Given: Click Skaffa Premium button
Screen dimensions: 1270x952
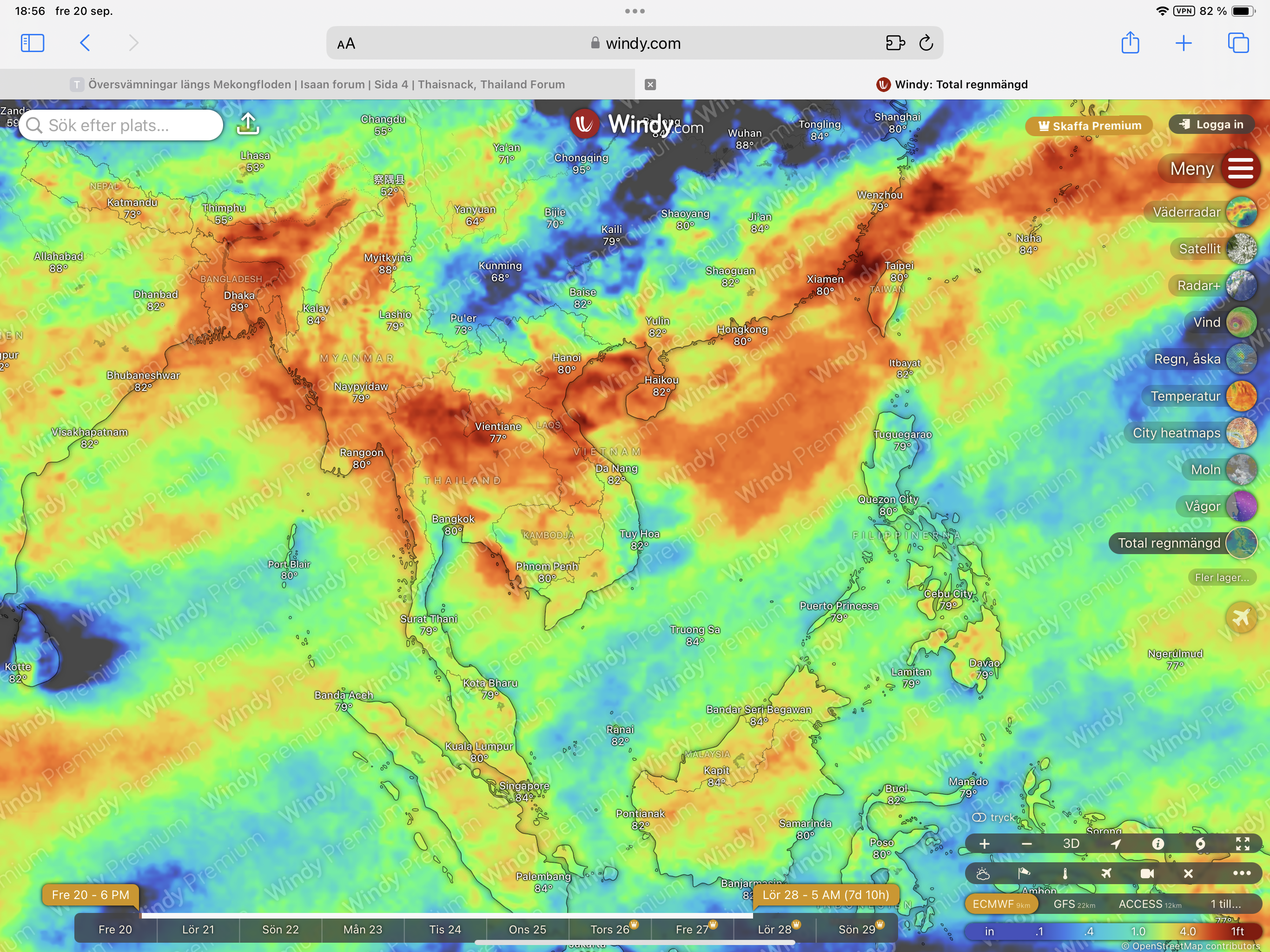Looking at the screenshot, I should [1089, 126].
